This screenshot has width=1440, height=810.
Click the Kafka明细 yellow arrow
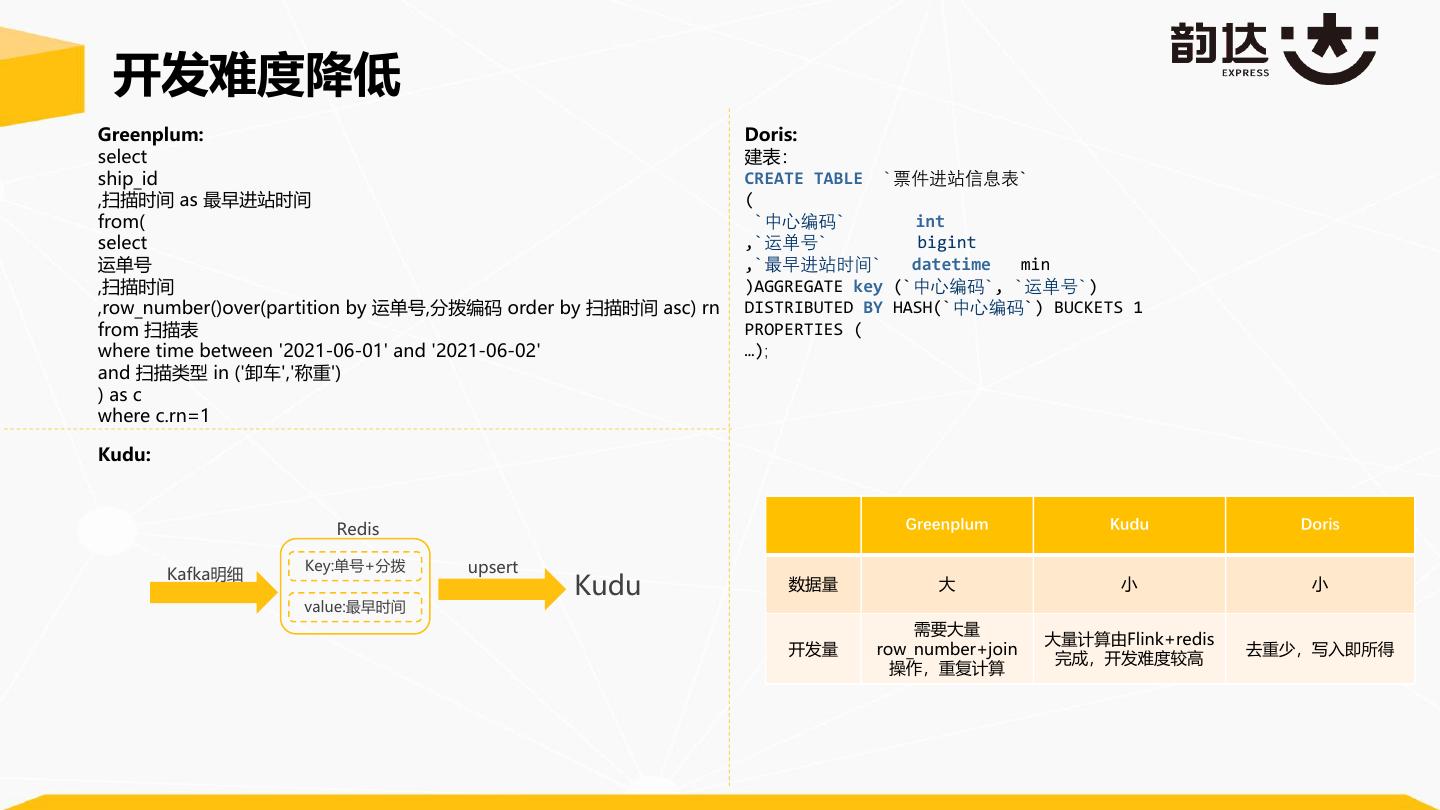pos(212,592)
